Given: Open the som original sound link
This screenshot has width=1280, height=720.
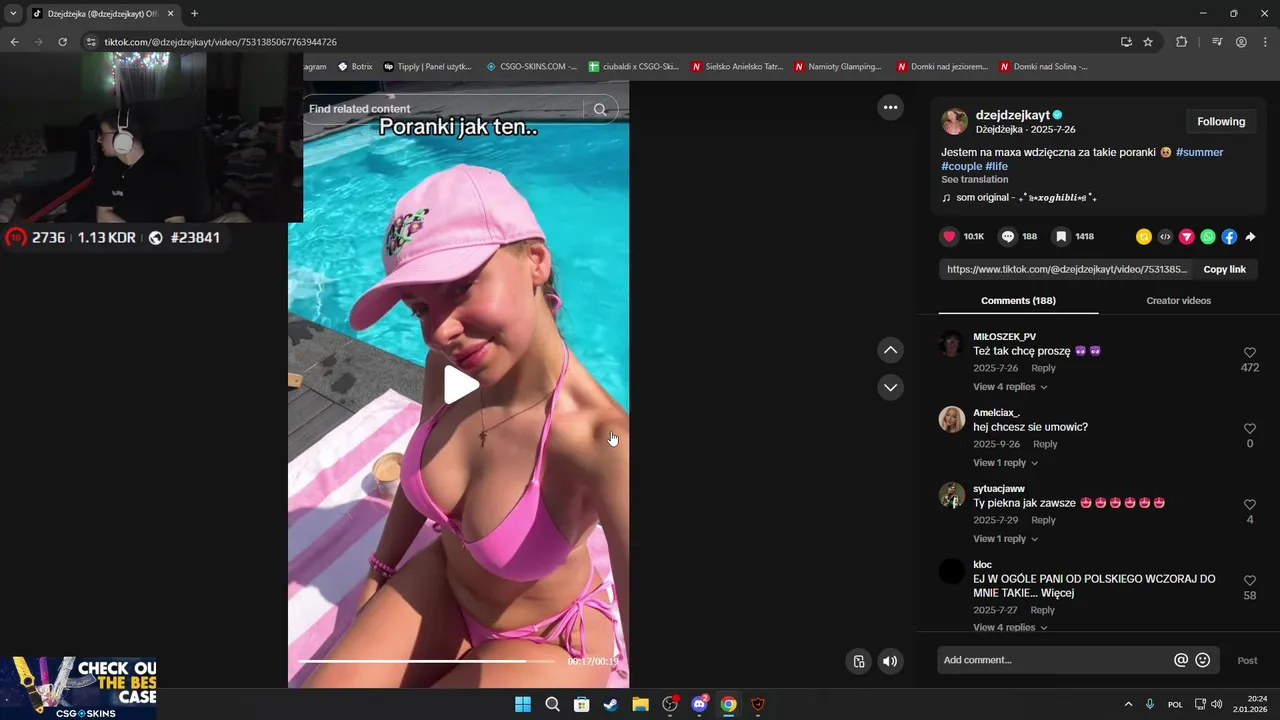Looking at the screenshot, I should pos(1019,198).
